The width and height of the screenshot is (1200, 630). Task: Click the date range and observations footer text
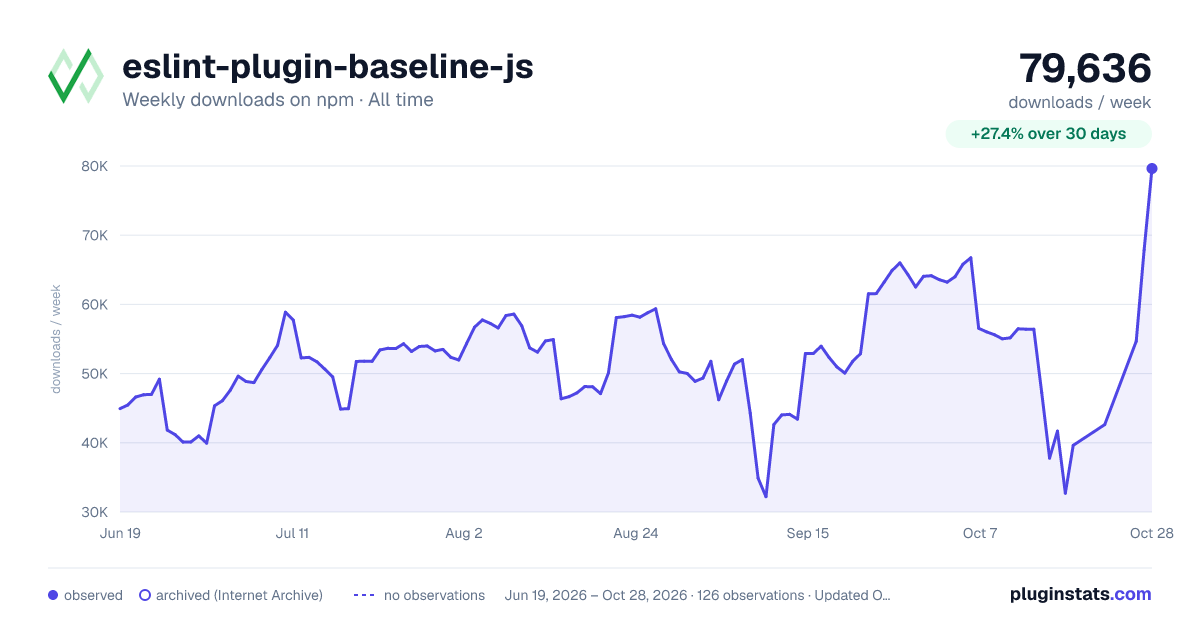point(698,595)
